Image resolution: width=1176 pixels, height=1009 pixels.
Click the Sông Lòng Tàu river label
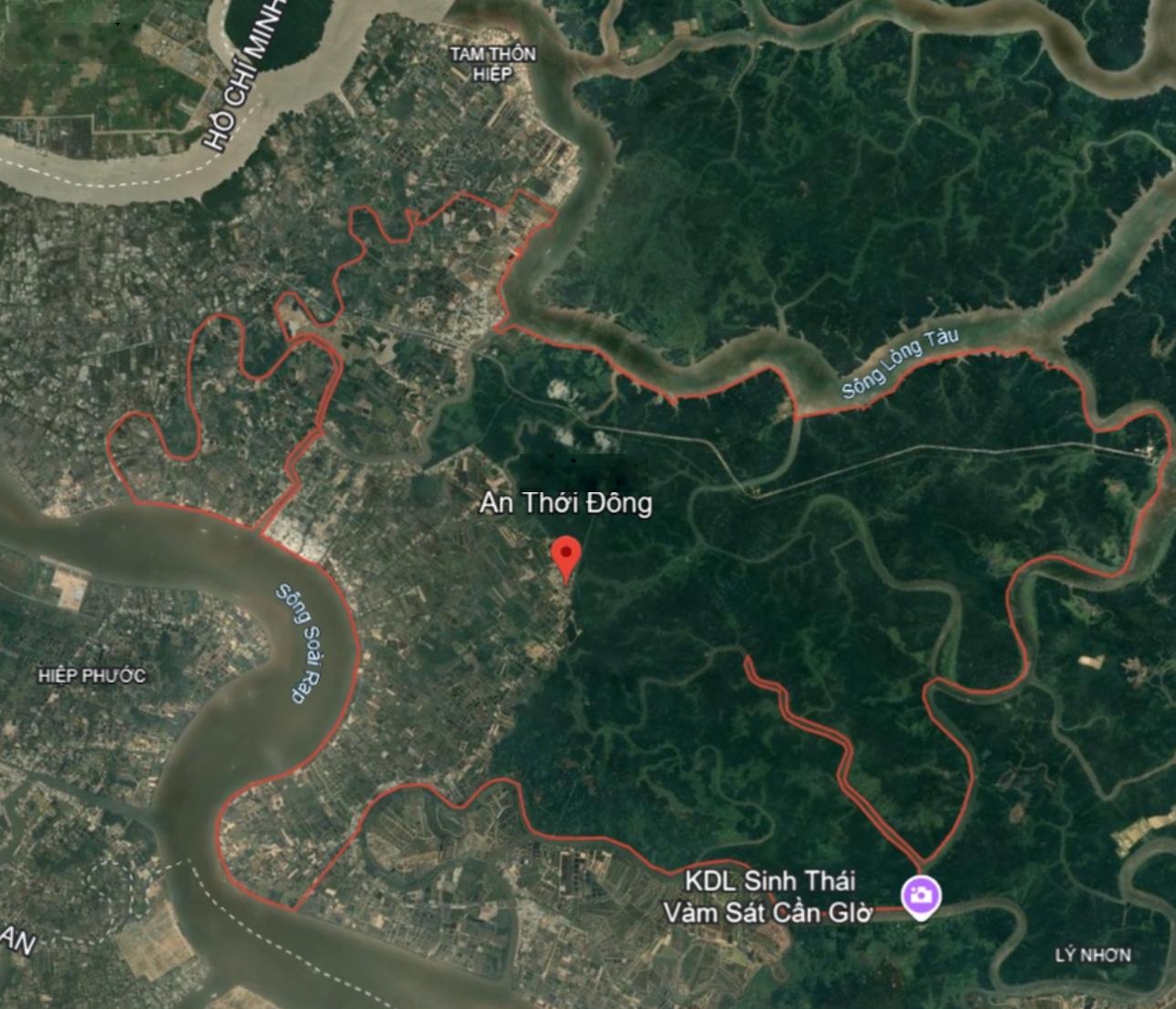(x=901, y=364)
